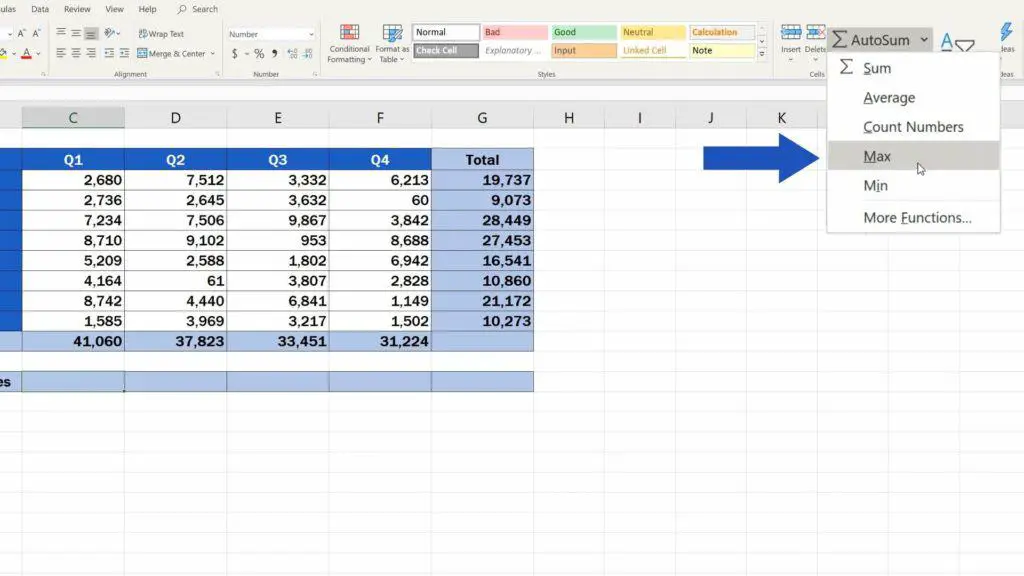This screenshot has height=576, width=1024.
Task: Switch to the Review tab
Action: click(x=78, y=9)
